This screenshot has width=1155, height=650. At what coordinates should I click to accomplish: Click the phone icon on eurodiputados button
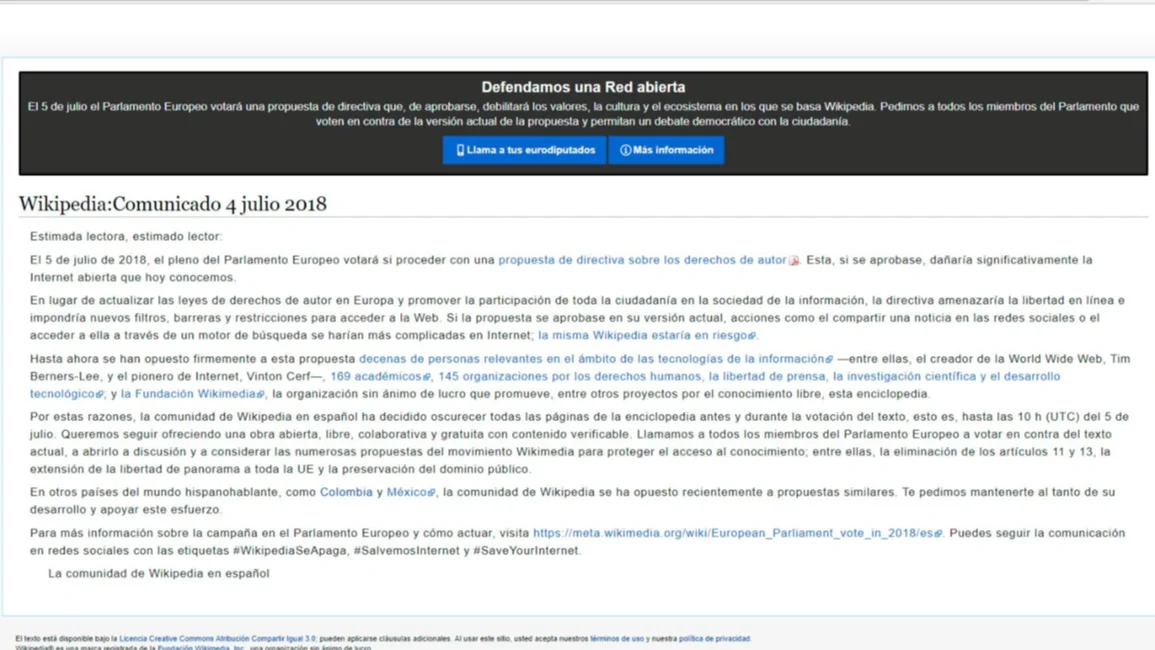pos(460,150)
